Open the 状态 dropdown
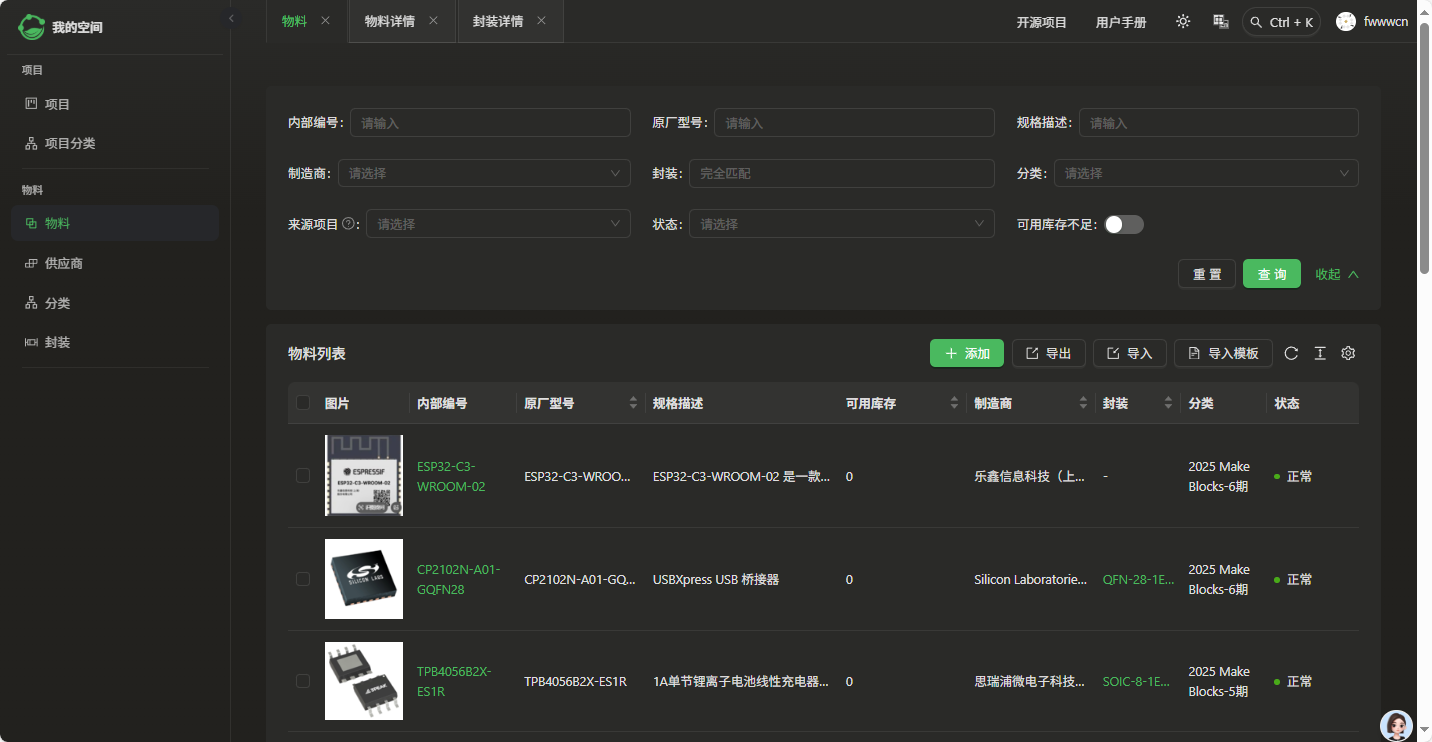 pos(841,223)
